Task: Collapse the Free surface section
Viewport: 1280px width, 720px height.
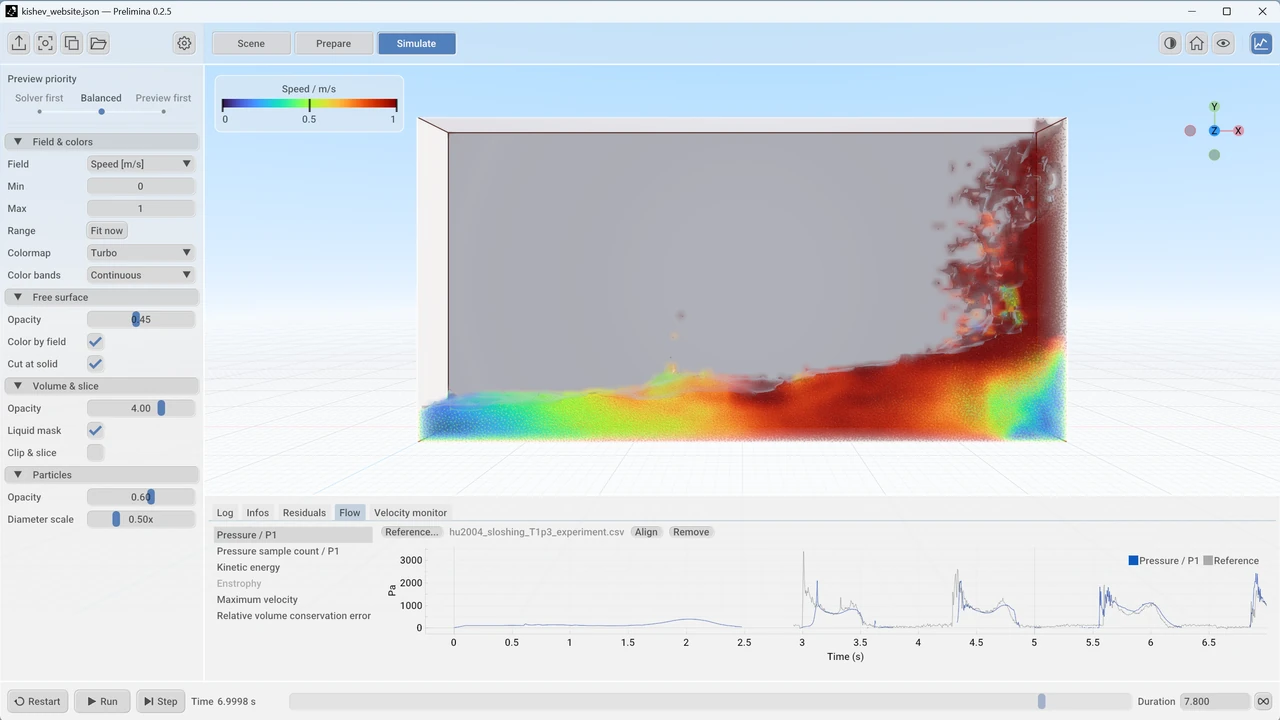Action: 102,297
